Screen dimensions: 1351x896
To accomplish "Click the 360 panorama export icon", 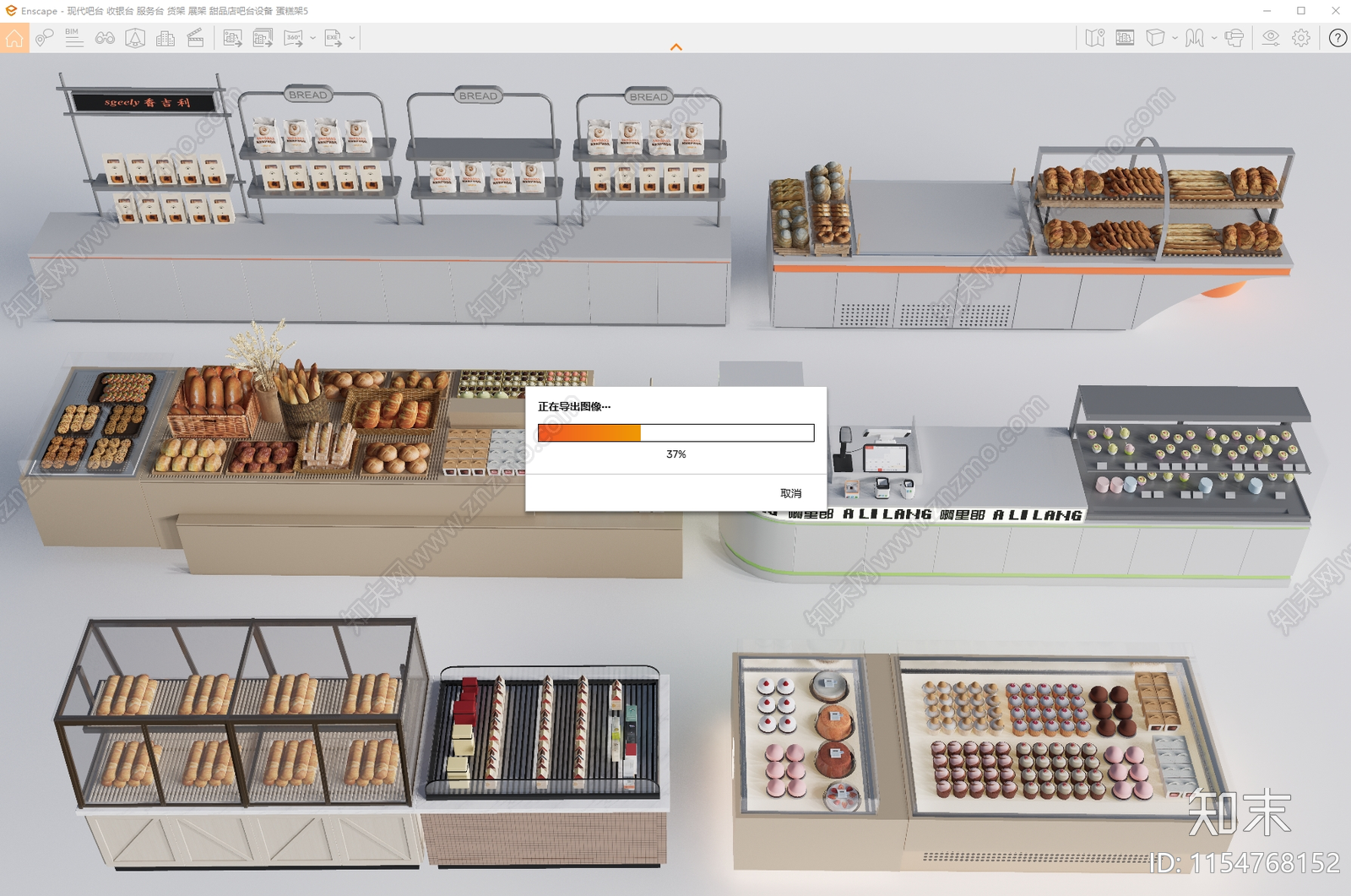I will click(293, 38).
